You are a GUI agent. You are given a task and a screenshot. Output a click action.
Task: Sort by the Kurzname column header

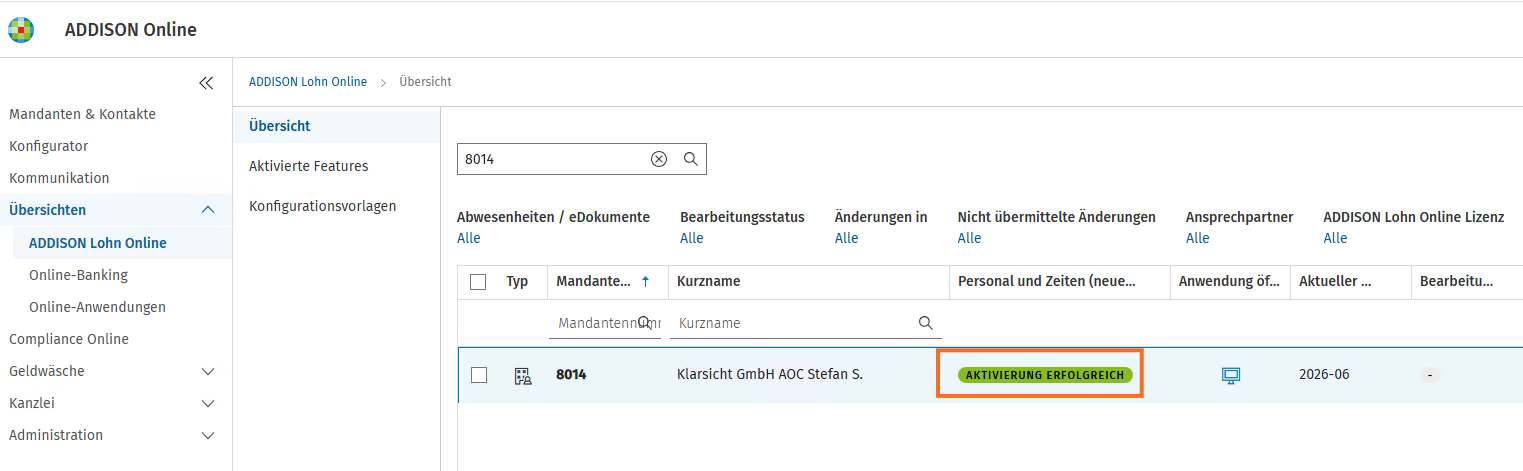709,282
